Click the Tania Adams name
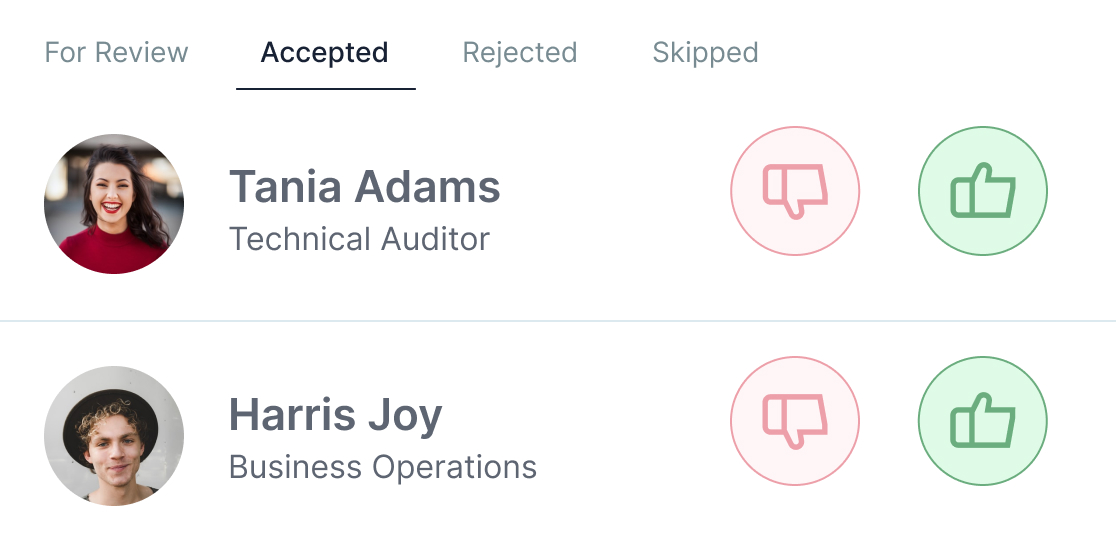 (x=364, y=186)
